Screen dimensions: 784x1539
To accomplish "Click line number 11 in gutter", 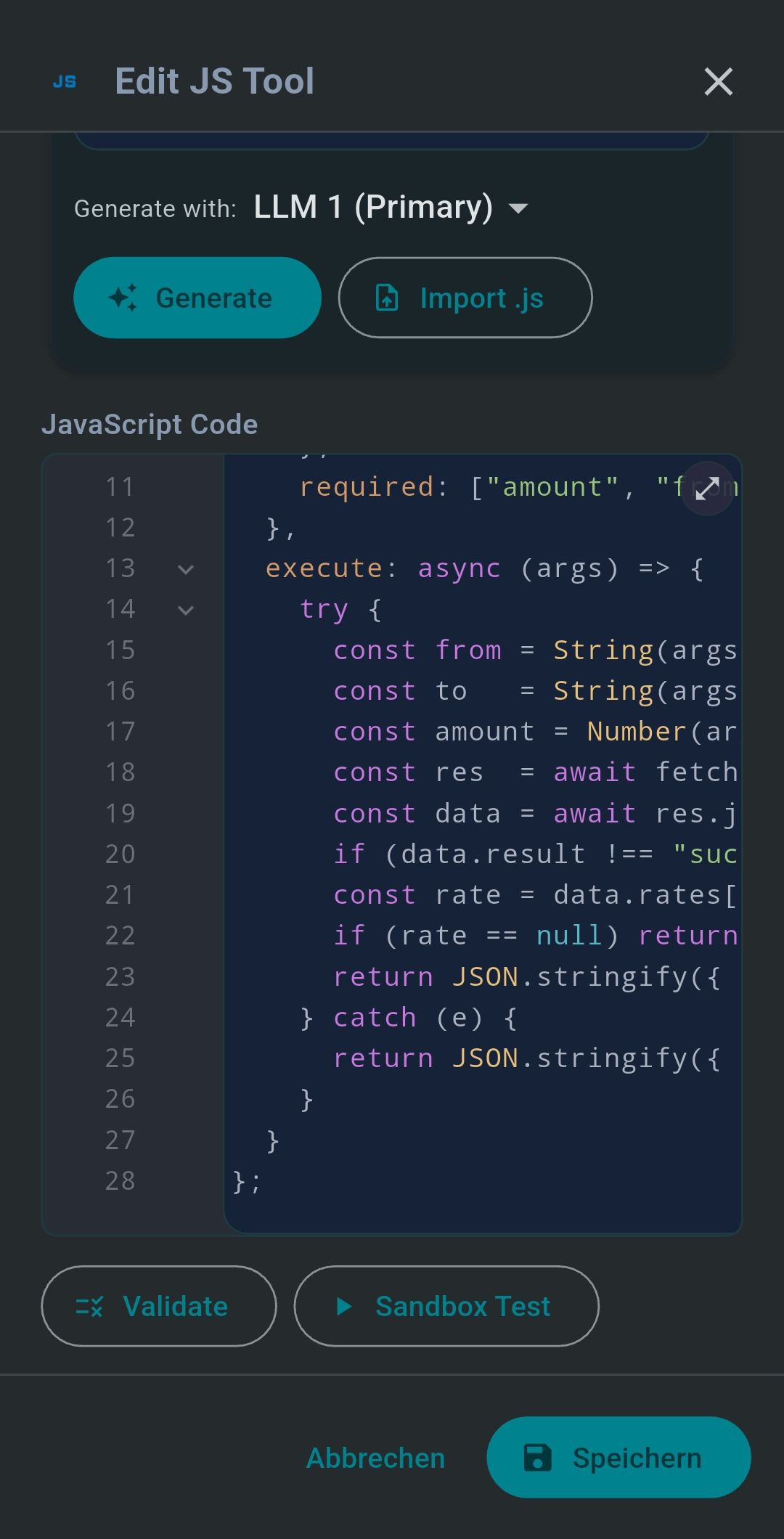I will pos(121,487).
